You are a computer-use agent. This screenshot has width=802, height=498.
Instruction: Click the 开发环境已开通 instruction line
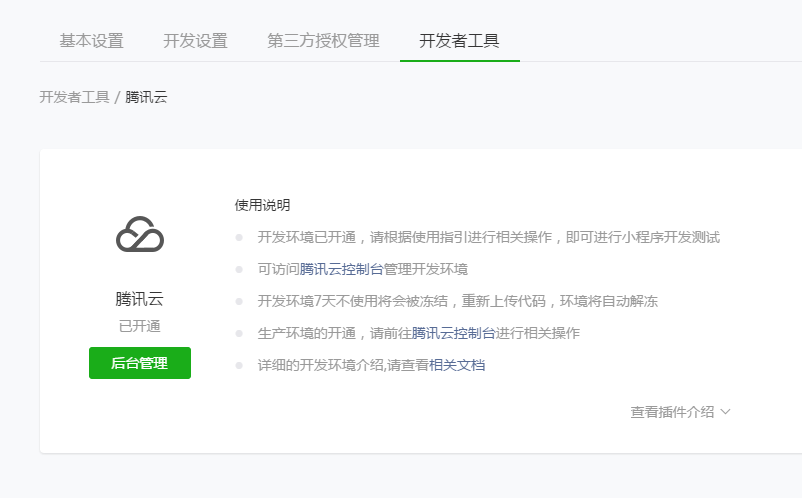coord(488,237)
